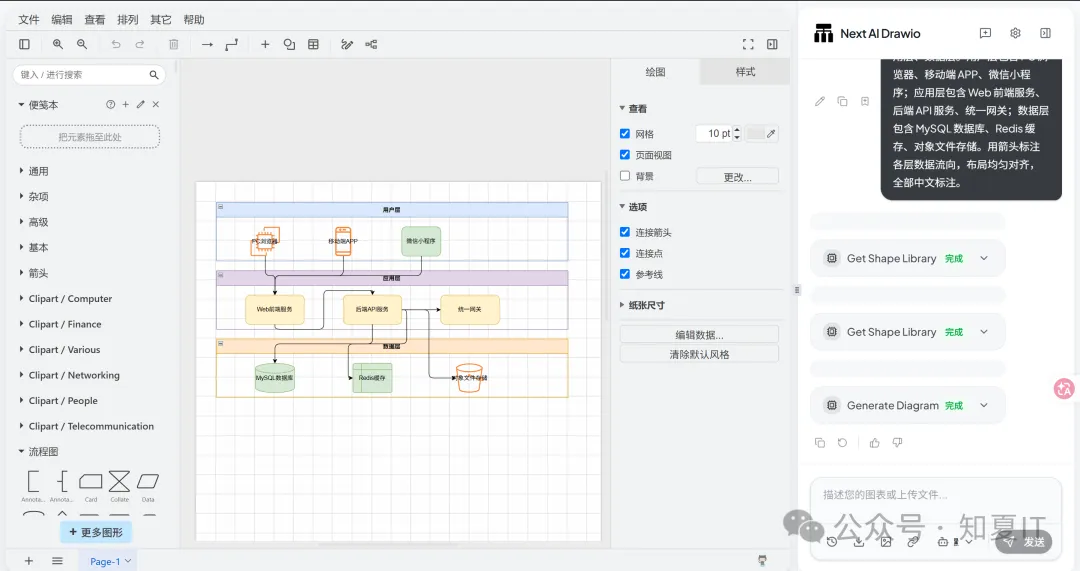Click the 更改... background button
1080x571 pixels.
(738, 176)
